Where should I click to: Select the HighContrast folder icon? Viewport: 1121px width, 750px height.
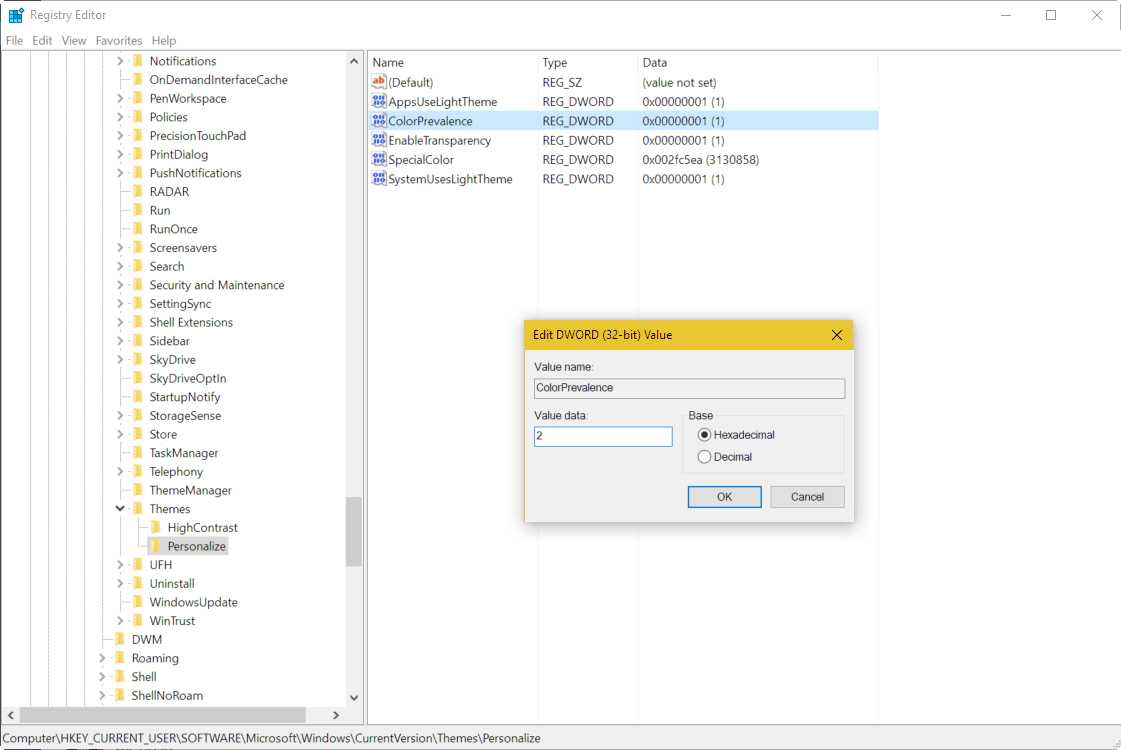[x=156, y=528]
